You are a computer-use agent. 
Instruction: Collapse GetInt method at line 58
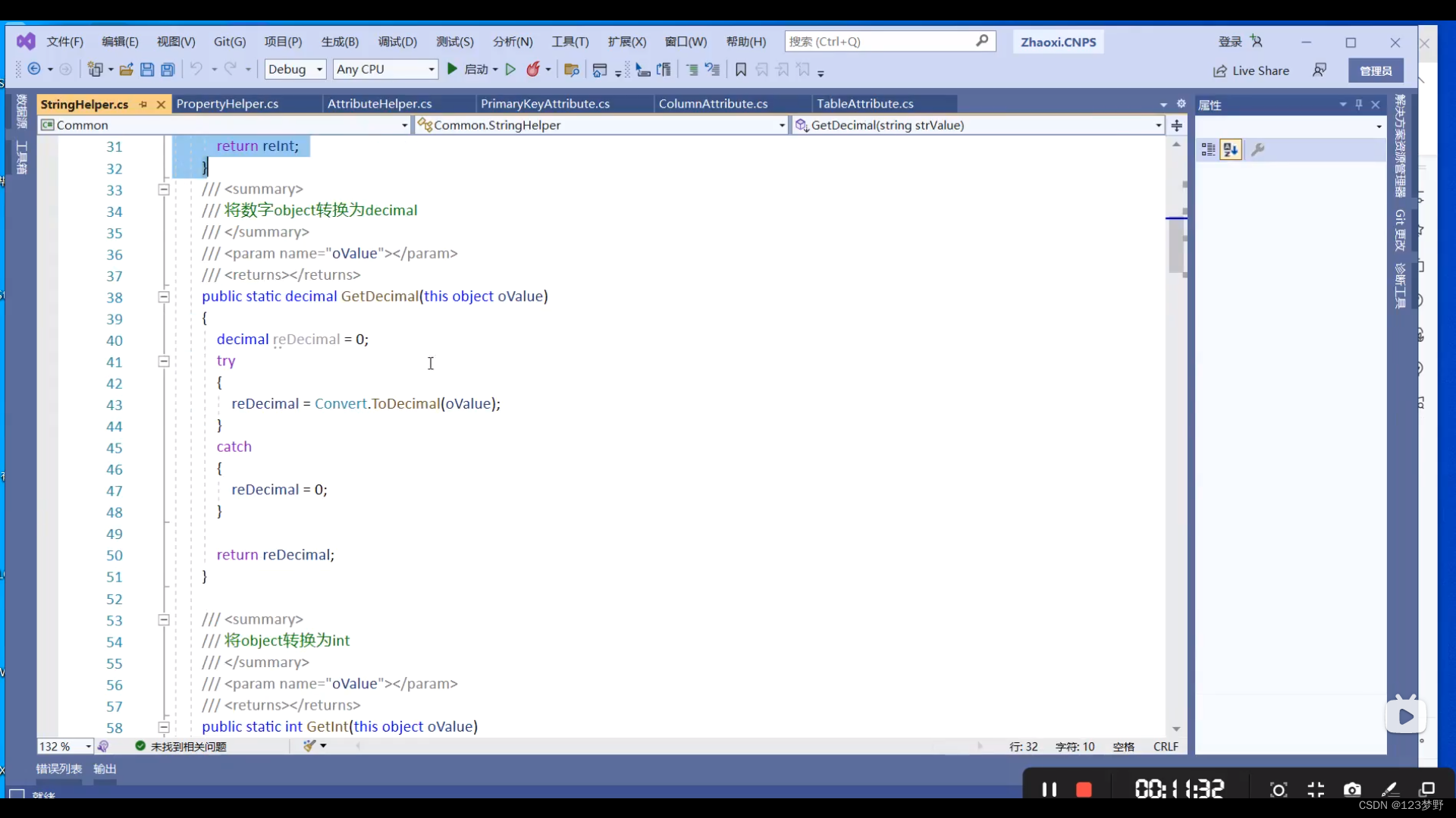164,727
